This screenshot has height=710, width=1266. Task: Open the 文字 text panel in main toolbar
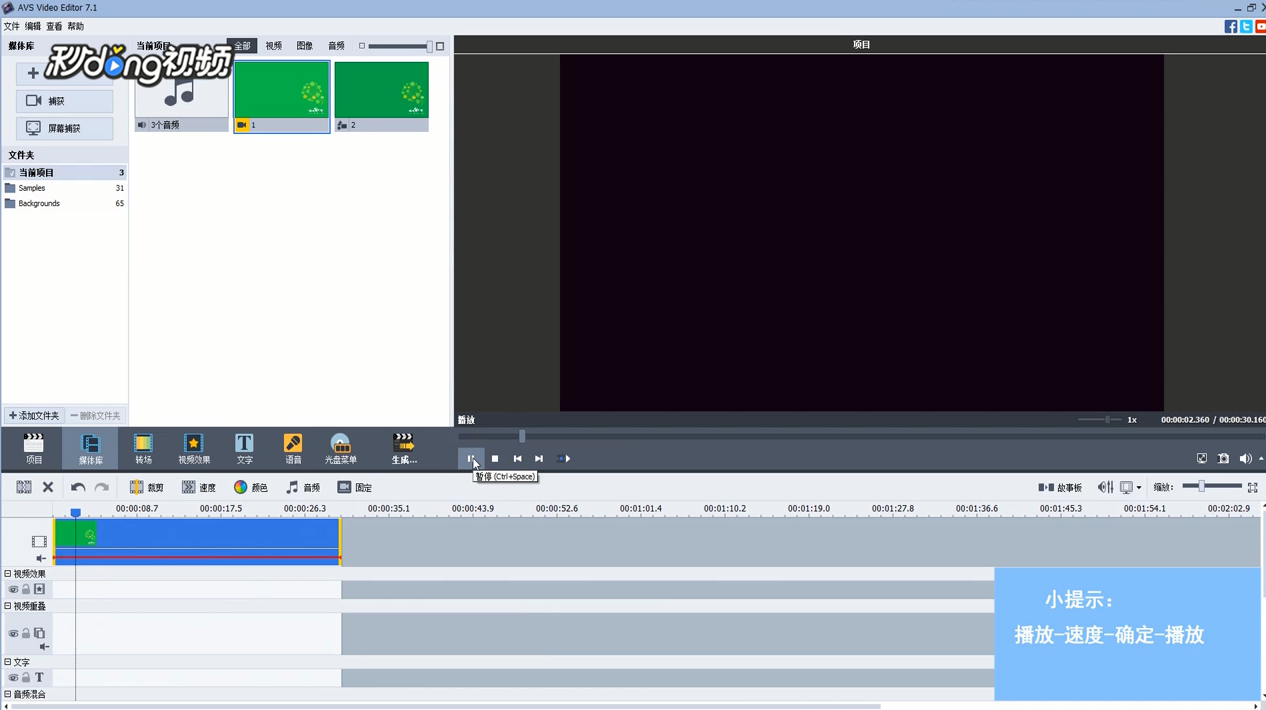(x=244, y=448)
